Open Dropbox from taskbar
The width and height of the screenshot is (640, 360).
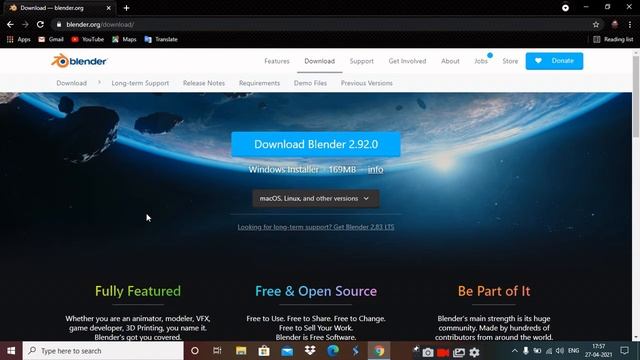coord(310,351)
